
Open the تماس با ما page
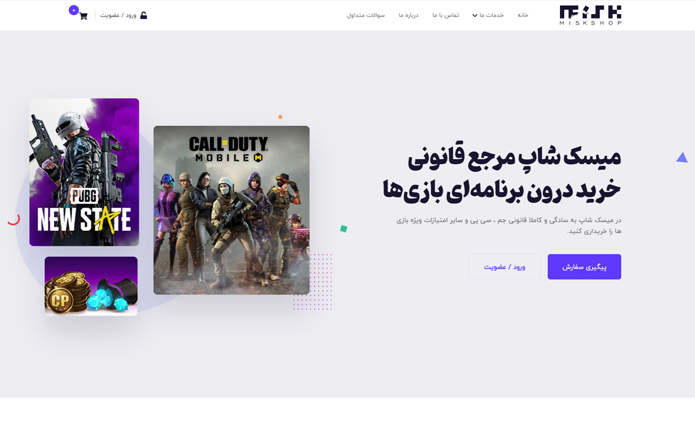pos(446,15)
